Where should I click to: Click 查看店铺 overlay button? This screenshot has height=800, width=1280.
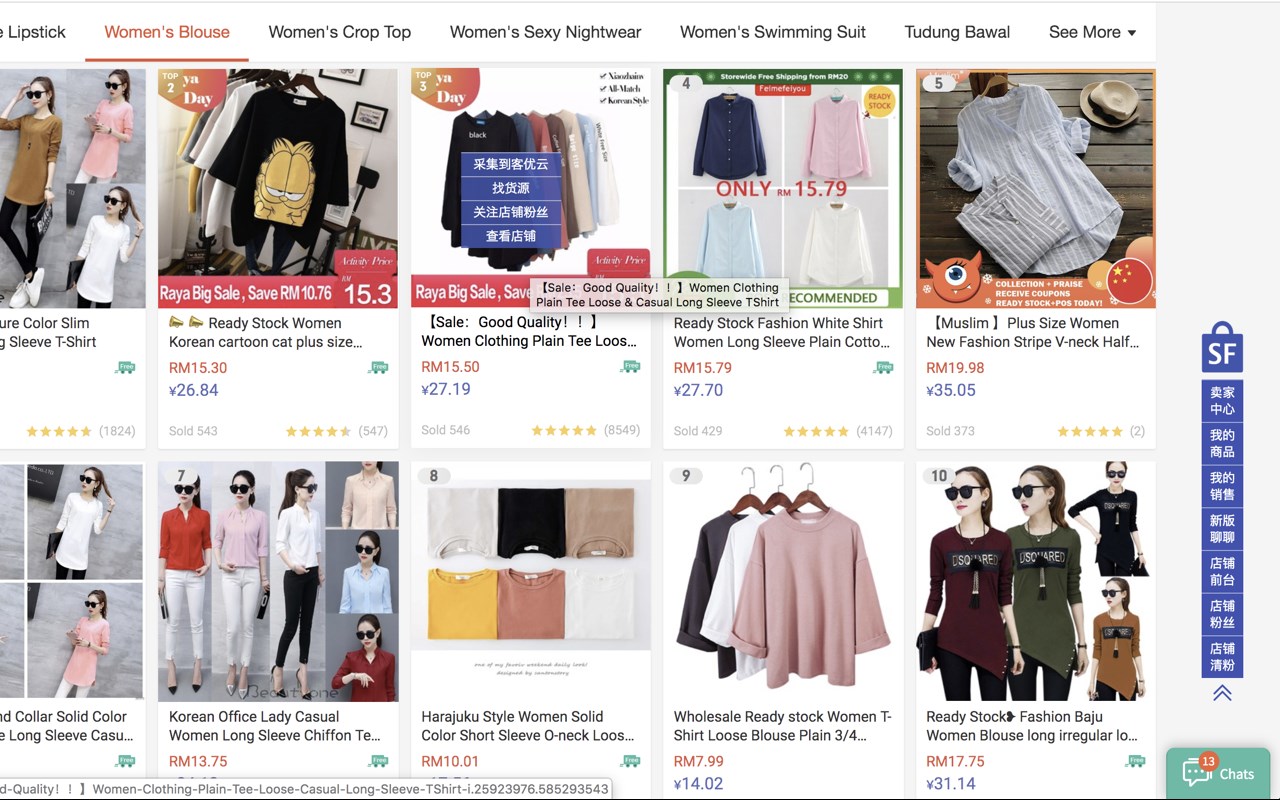511,236
